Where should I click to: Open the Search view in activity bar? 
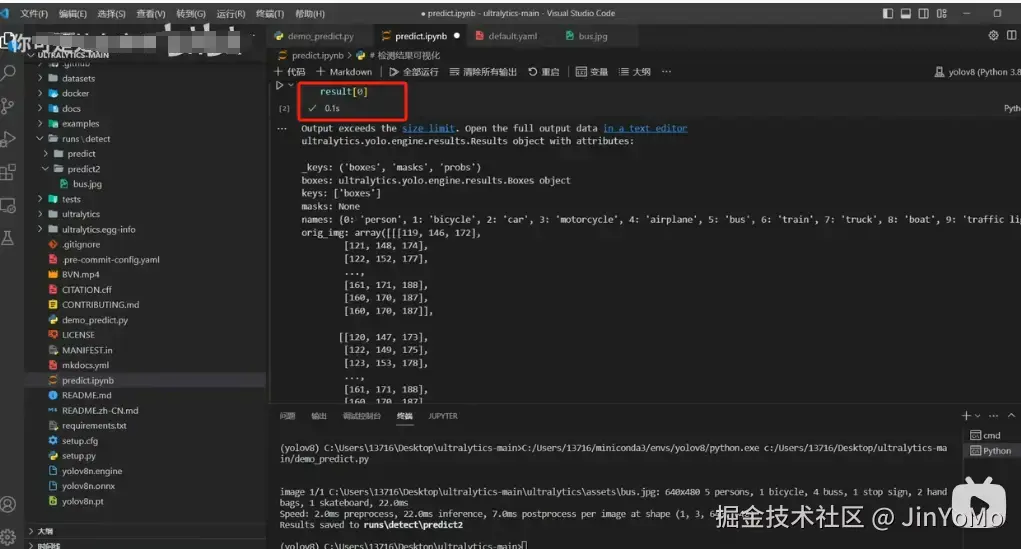pos(8,72)
